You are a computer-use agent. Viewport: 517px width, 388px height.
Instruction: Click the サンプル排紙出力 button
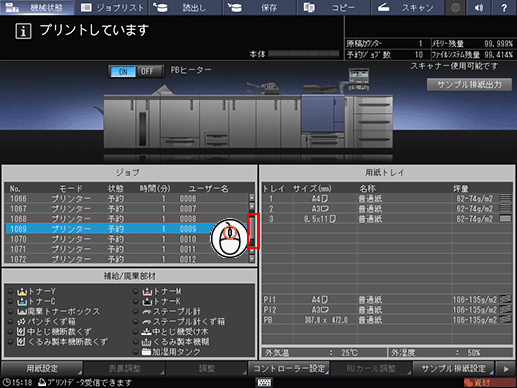point(469,85)
